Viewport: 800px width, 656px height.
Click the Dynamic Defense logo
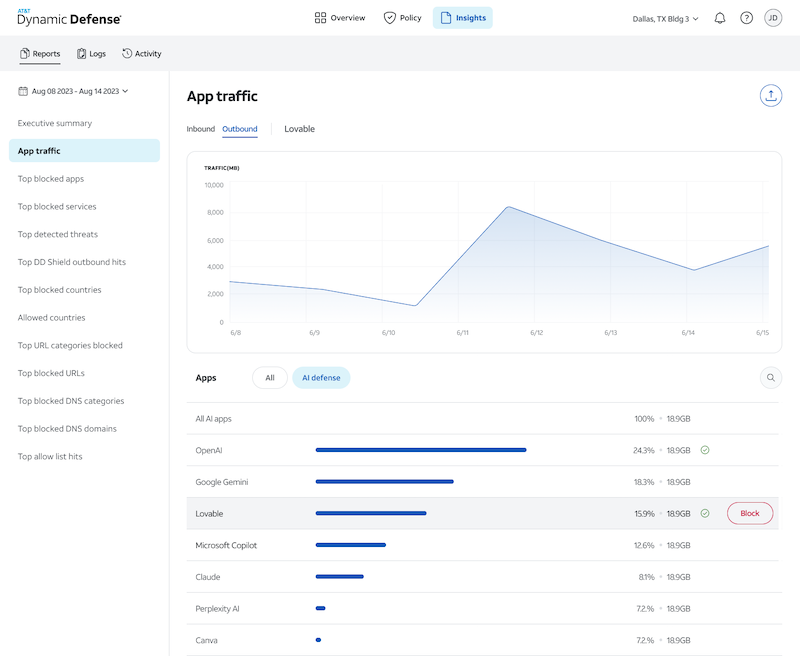coord(69,18)
